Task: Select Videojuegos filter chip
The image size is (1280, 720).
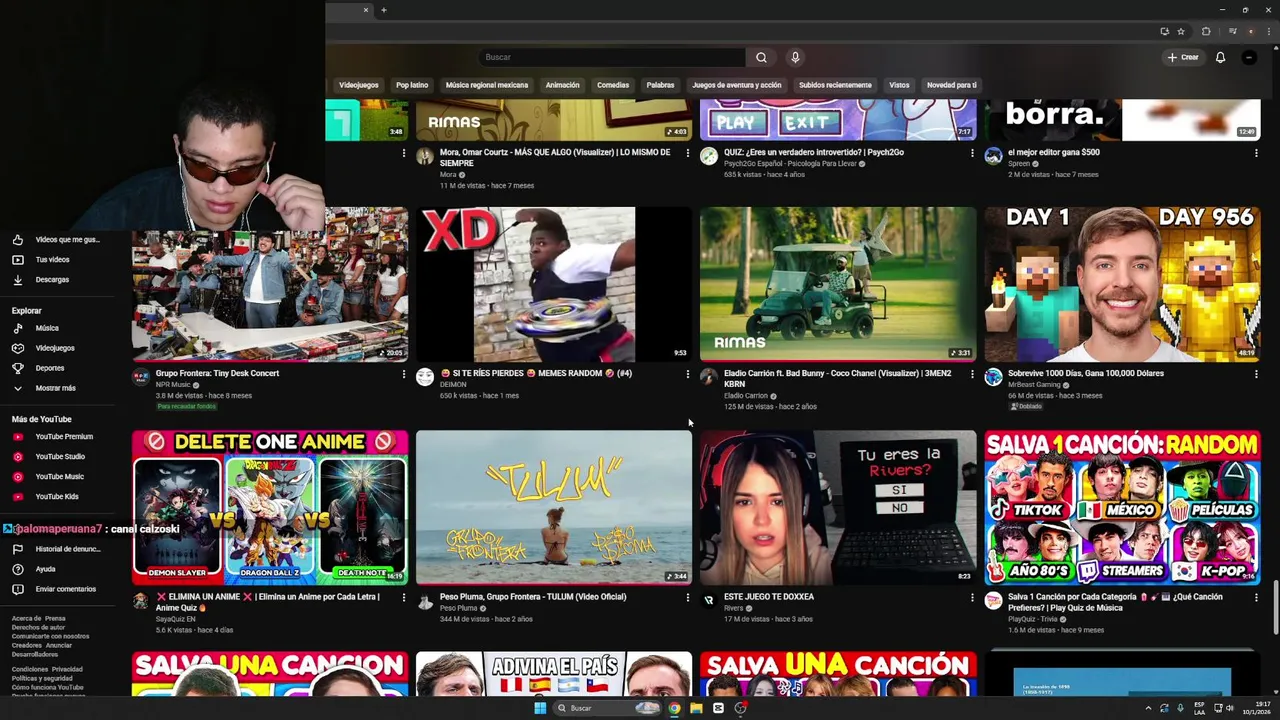Action: tap(358, 85)
